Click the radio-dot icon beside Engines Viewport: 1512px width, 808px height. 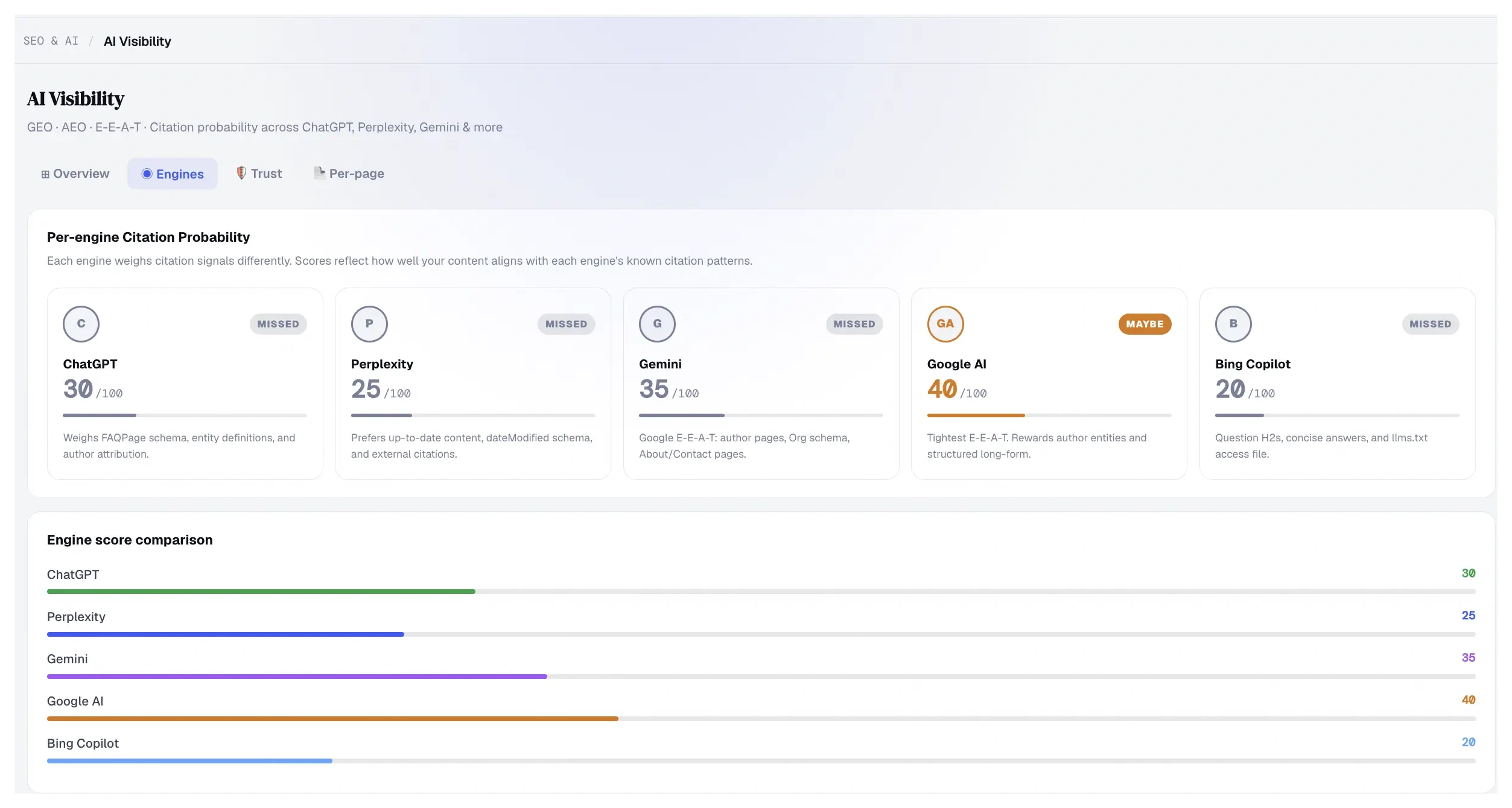[147, 174]
